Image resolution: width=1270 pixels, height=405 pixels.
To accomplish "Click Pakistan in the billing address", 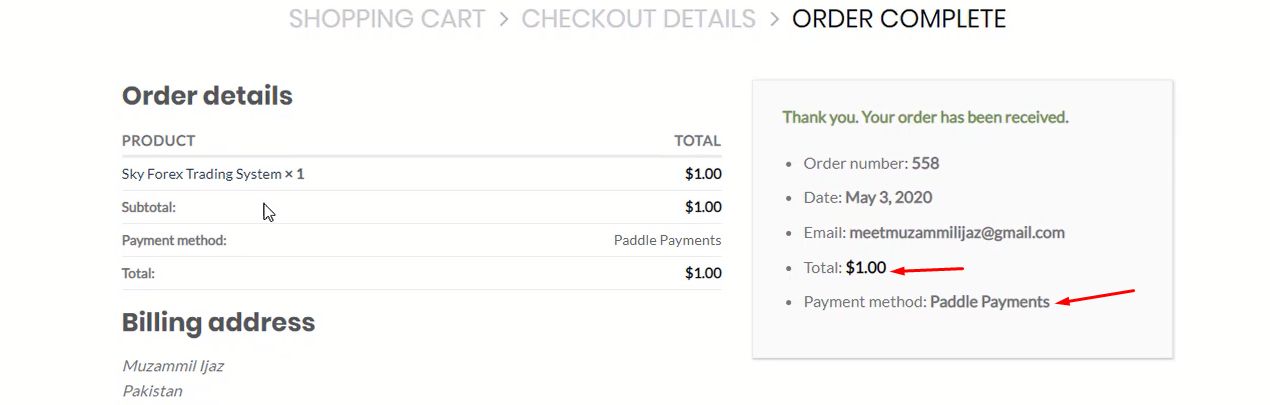I will click(x=154, y=390).
